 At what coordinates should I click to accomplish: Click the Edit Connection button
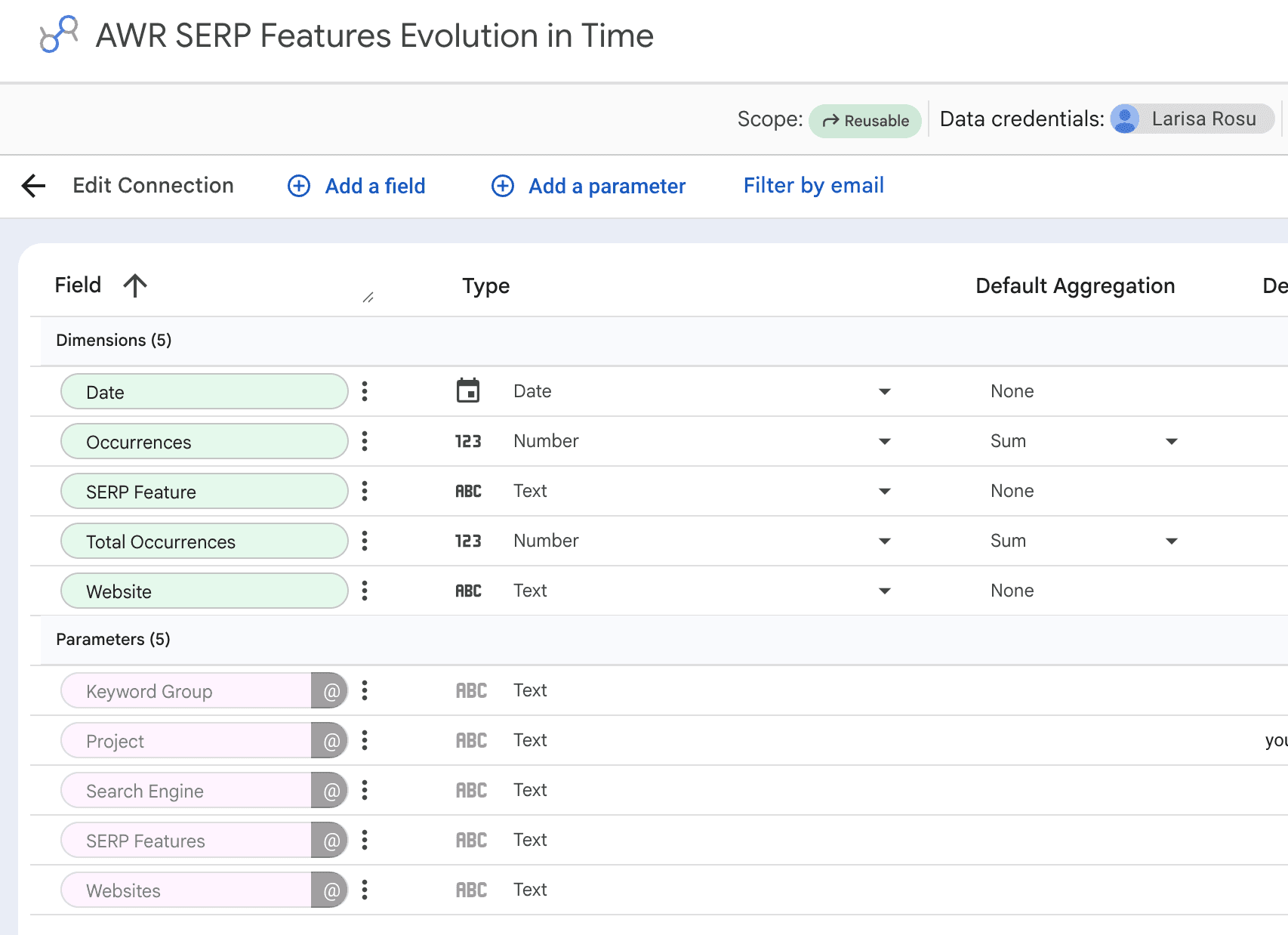(x=153, y=186)
